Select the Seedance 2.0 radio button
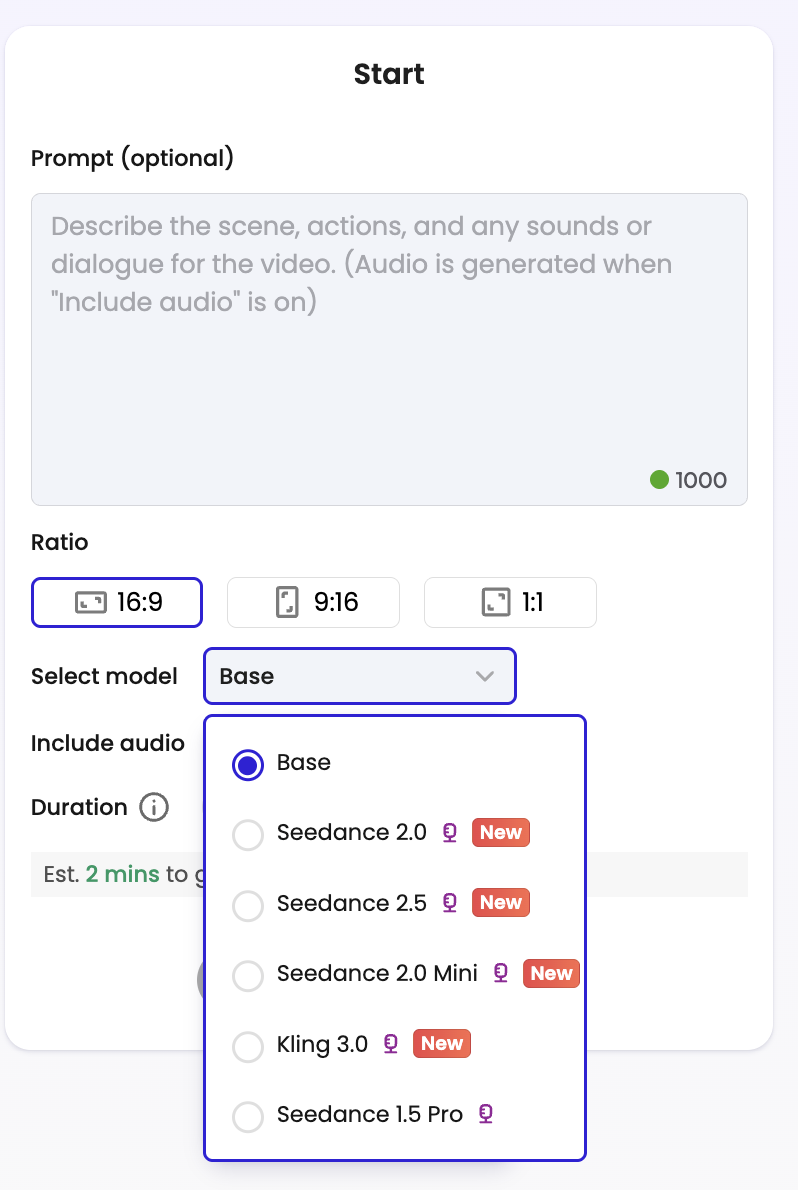Screen dimensions: 798x1190 coord(248,835)
